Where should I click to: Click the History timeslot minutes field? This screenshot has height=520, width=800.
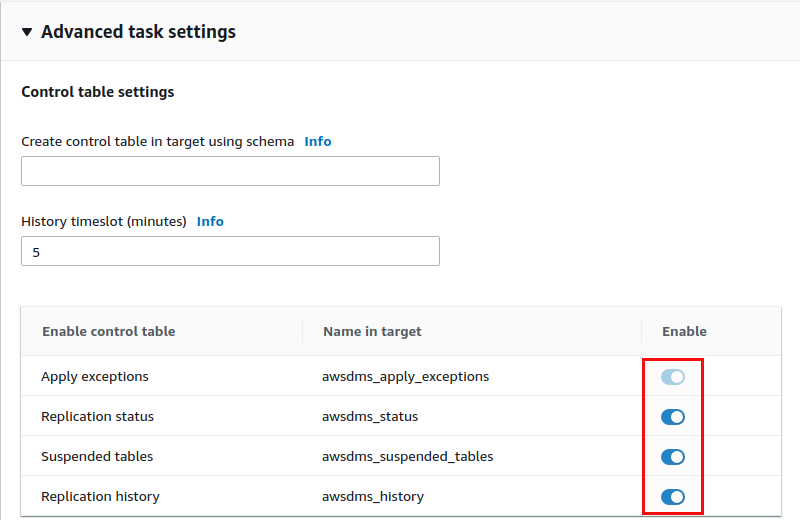coord(230,251)
